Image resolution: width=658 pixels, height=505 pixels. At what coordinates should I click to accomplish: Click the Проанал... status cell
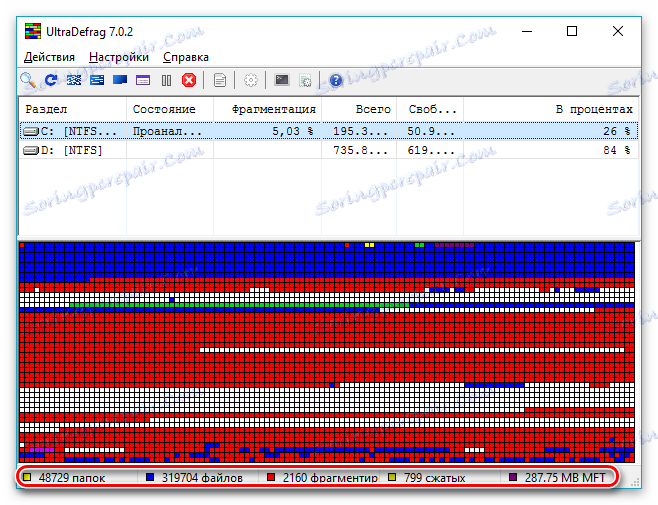click(167, 131)
